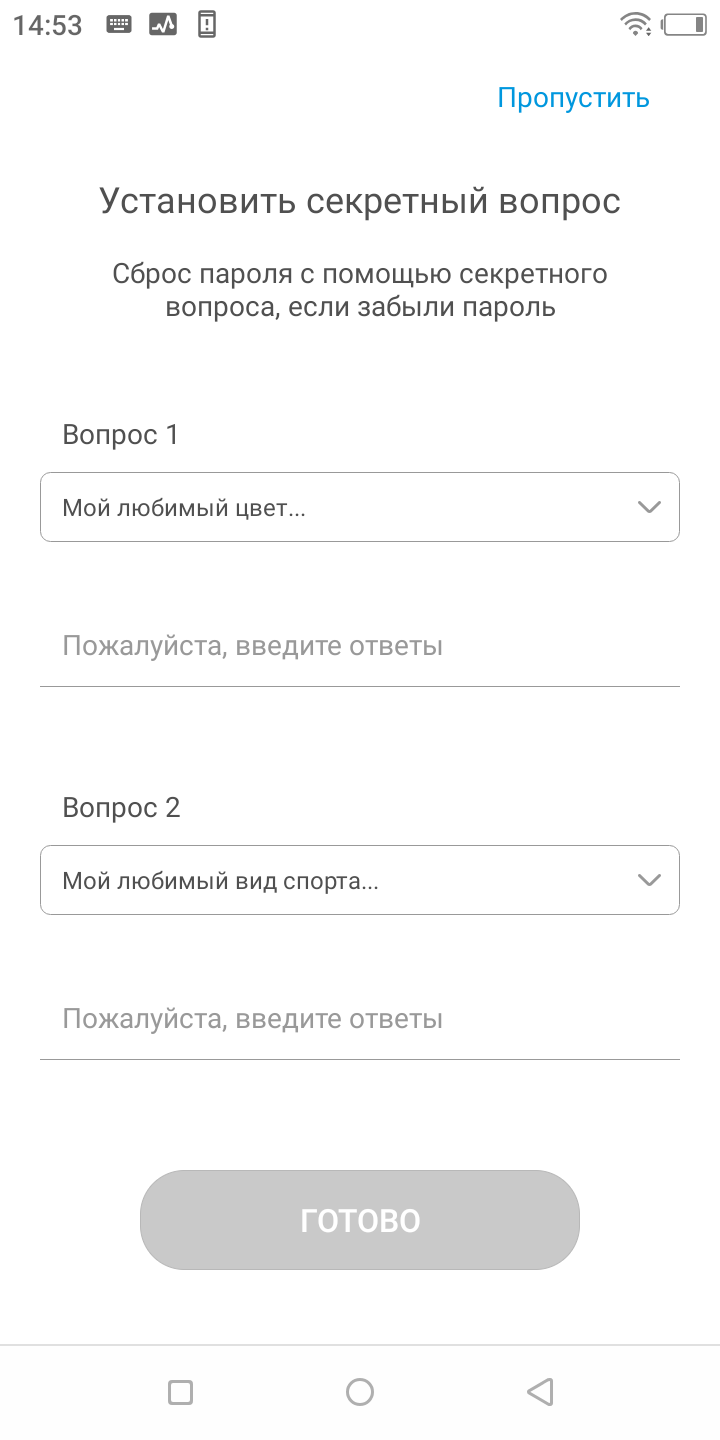Screen dimensions: 720x1440
Task: Tap the "Установить секретный вопрос" heading
Action: (x=360, y=201)
